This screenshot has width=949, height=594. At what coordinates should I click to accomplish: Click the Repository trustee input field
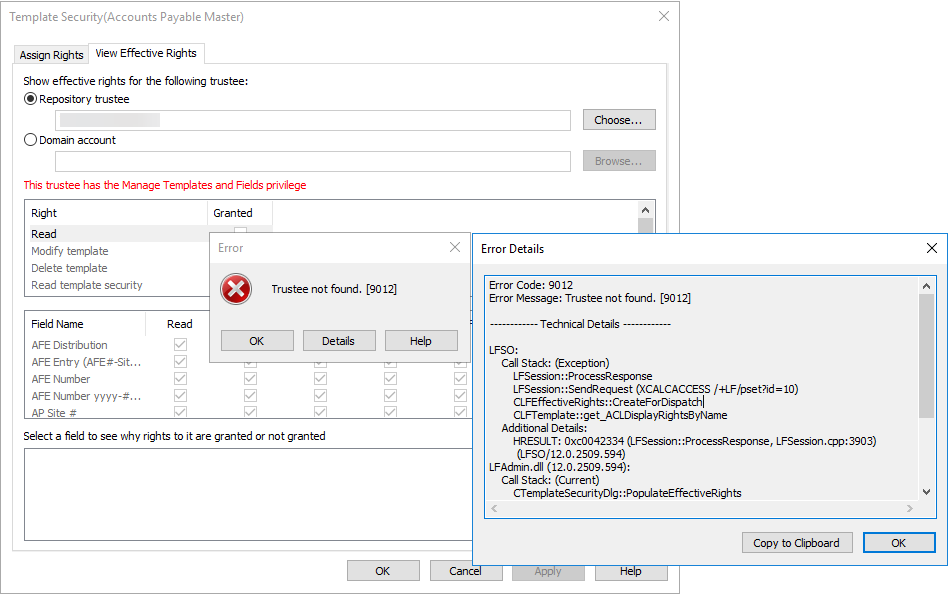(x=312, y=120)
